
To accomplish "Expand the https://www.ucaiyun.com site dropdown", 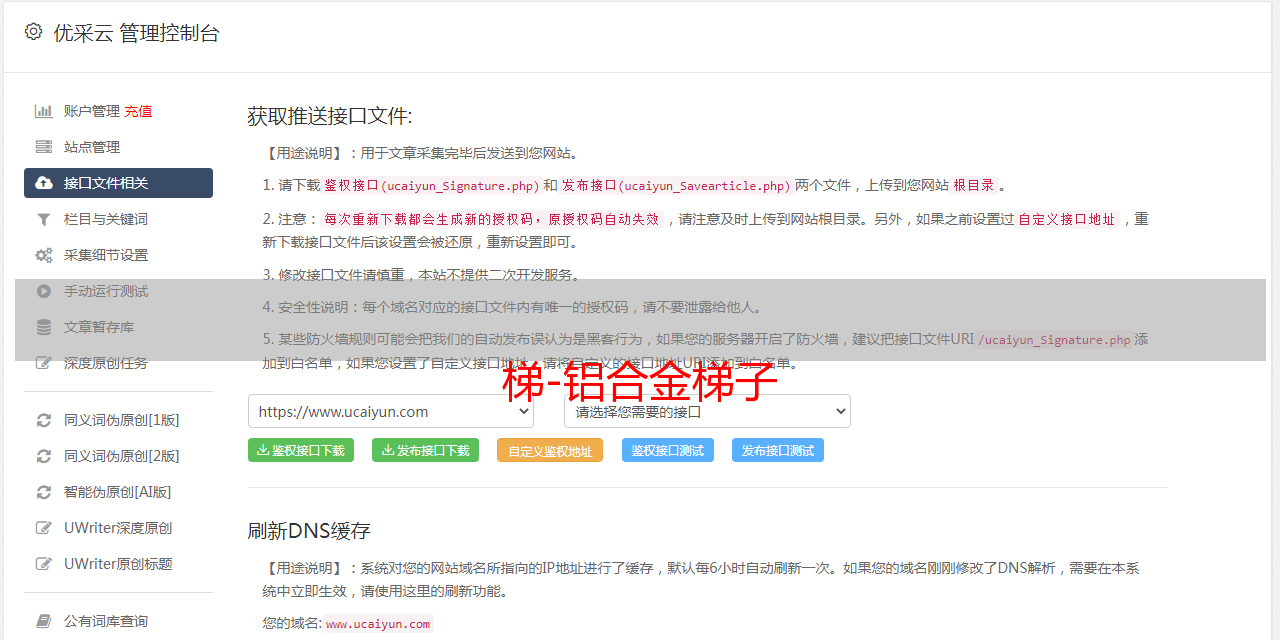I will (x=391, y=411).
